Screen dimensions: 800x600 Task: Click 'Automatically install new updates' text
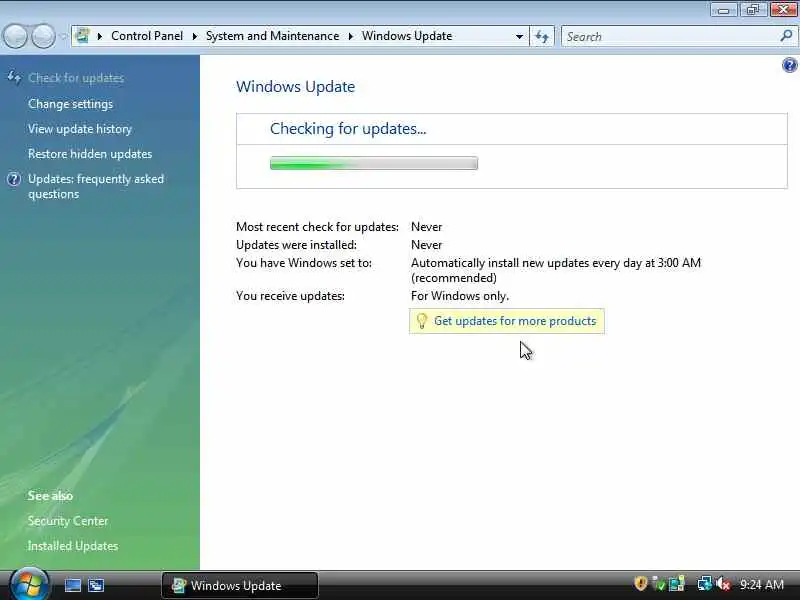pos(556,270)
